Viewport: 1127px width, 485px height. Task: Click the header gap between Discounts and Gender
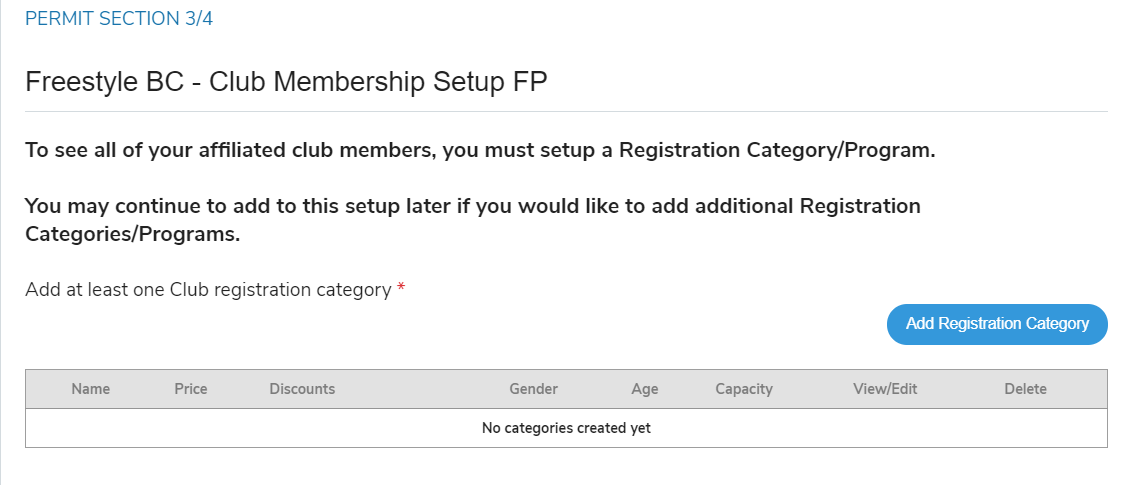pos(420,389)
